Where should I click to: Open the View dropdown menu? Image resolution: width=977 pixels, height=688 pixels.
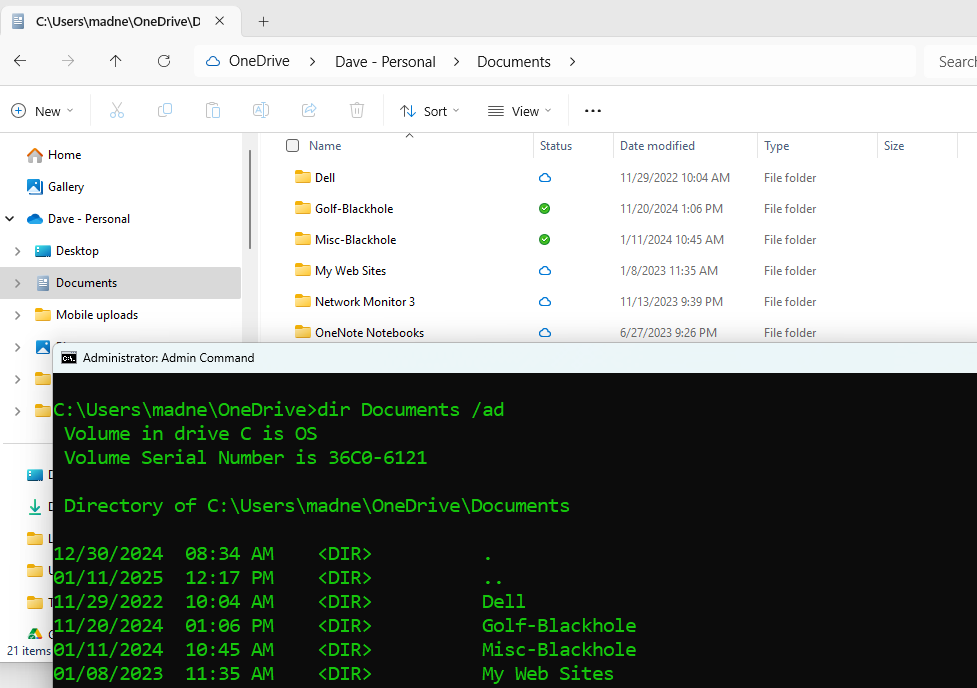click(x=518, y=110)
